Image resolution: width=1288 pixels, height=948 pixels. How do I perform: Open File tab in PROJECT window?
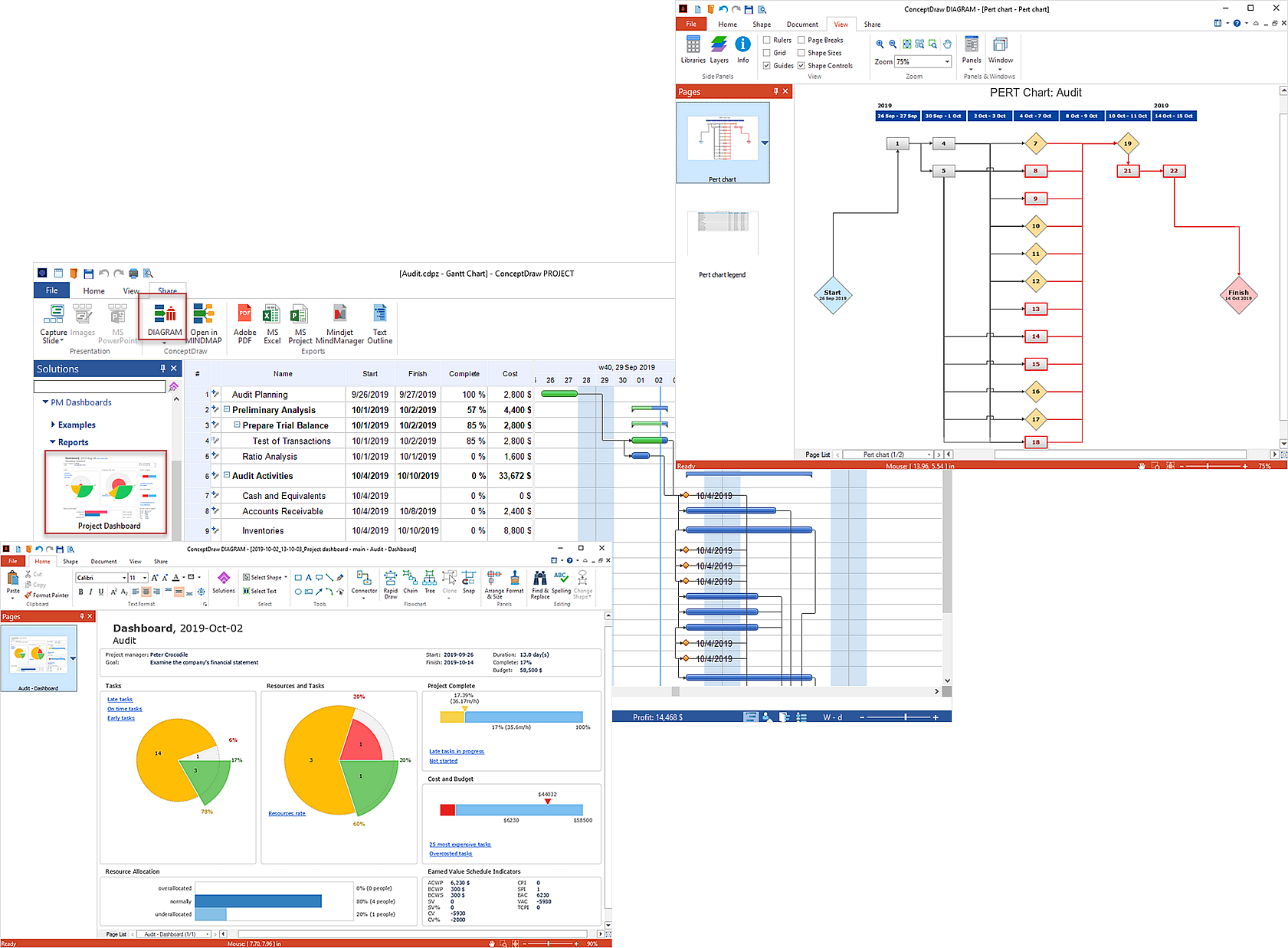[x=51, y=290]
